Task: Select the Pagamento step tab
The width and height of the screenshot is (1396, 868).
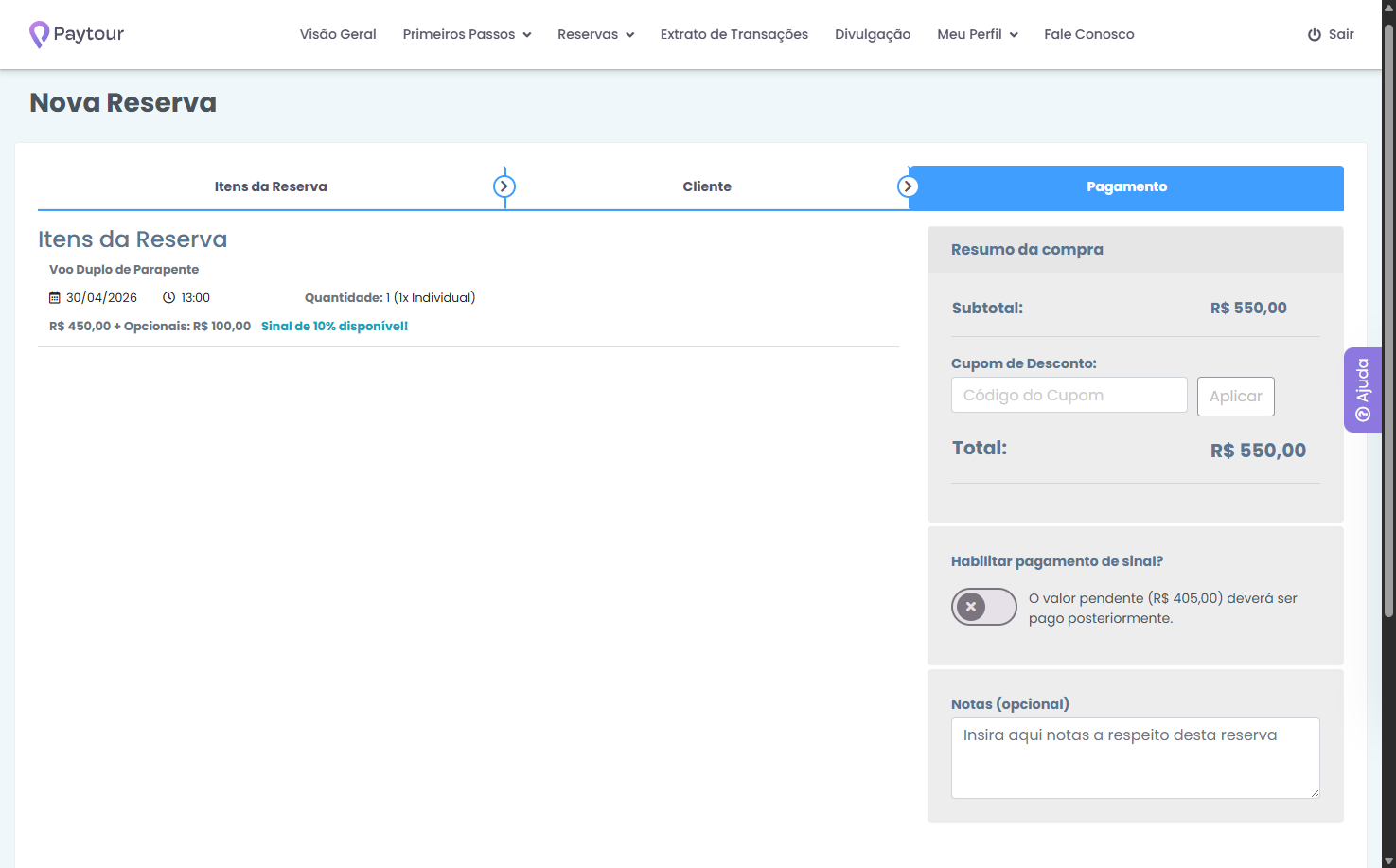Action: coord(1126,187)
